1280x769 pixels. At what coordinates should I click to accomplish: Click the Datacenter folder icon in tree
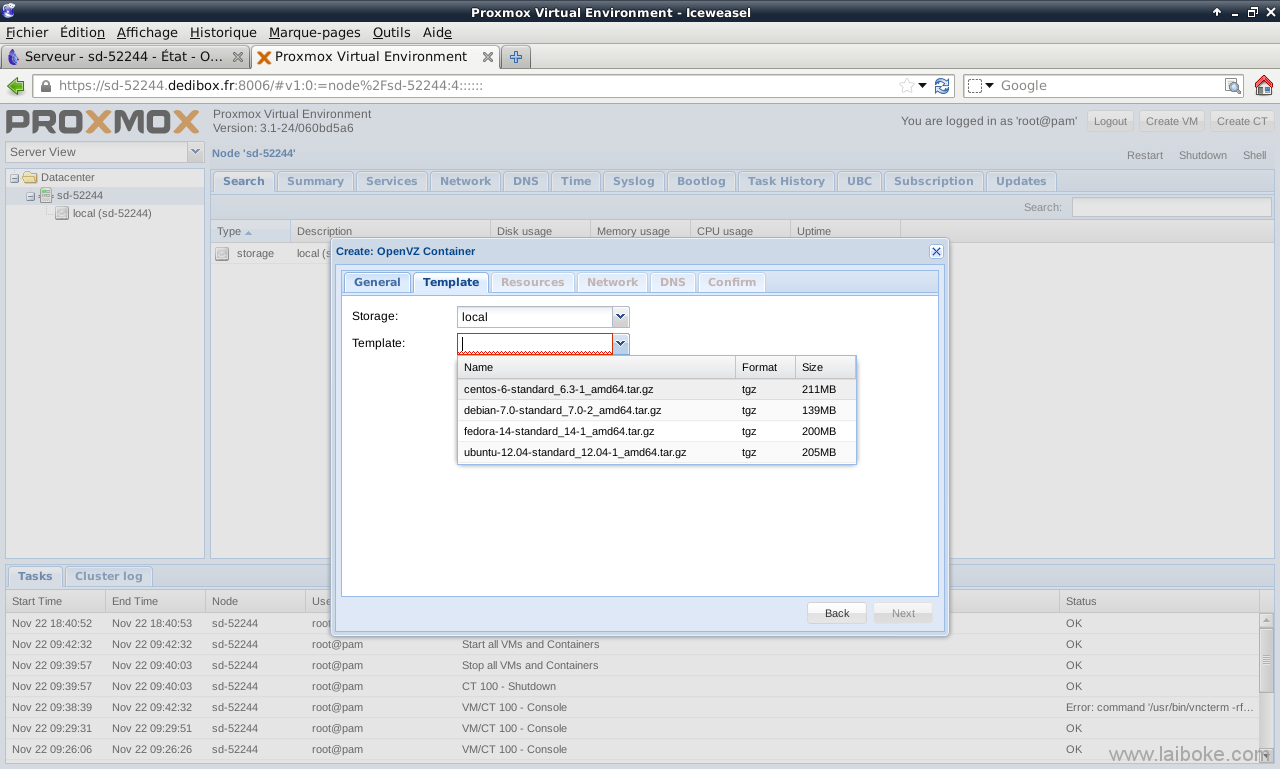[x=30, y=178]
